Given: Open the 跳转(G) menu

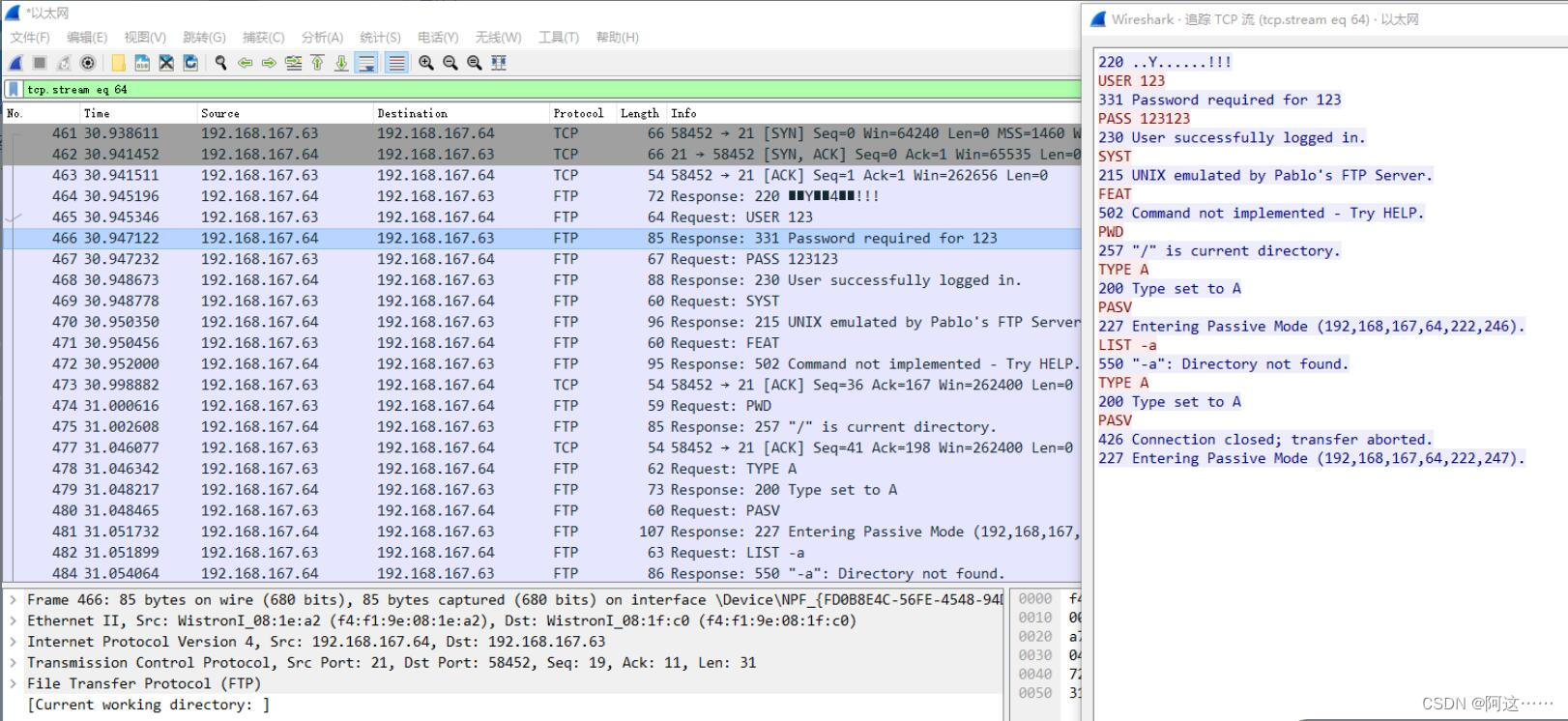Looking at the screenshot, I should [204, 38].
